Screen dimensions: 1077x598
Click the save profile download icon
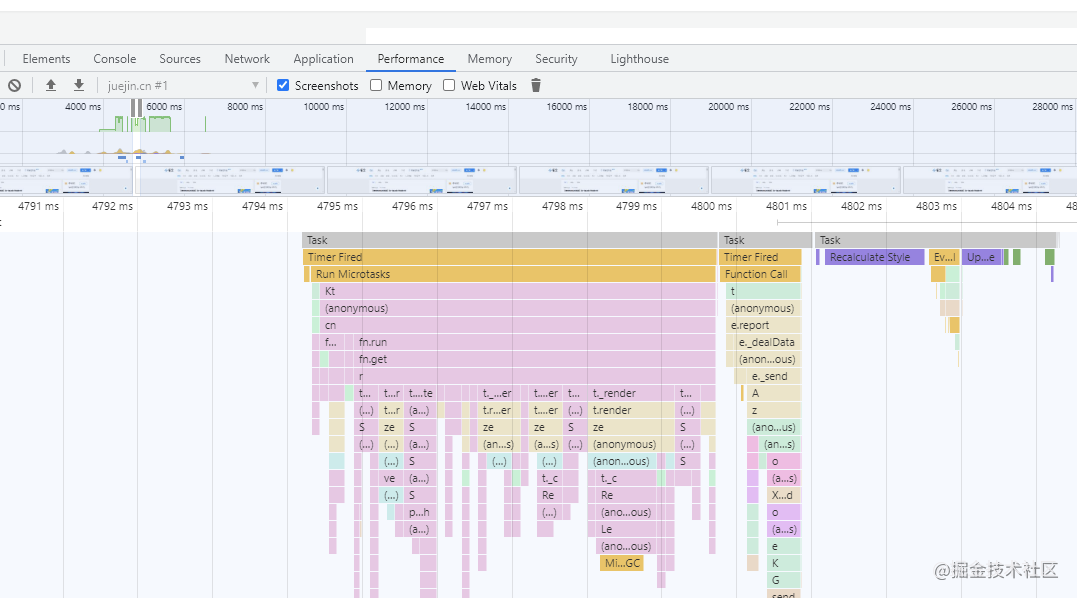[x=79, y=86]
